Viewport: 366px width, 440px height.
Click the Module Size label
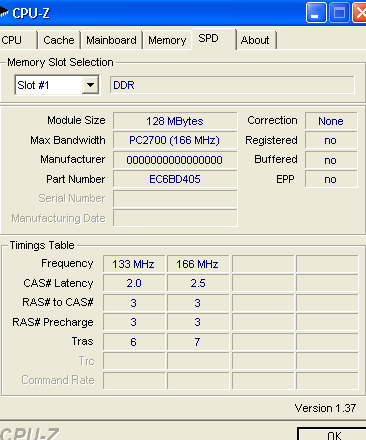[76, 120]
